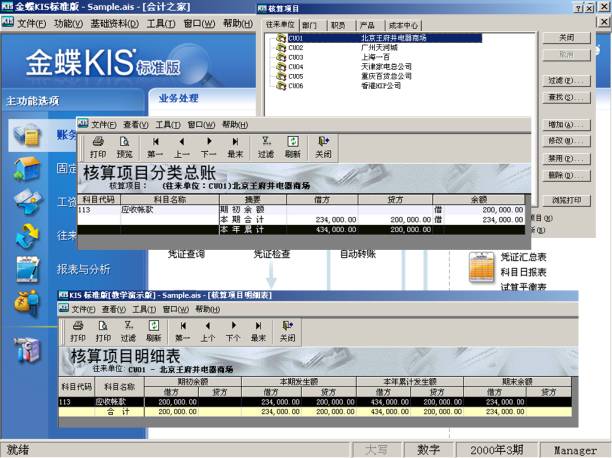Switch to 职员 tab
This screenshot has height=458, width=612.
338,25
